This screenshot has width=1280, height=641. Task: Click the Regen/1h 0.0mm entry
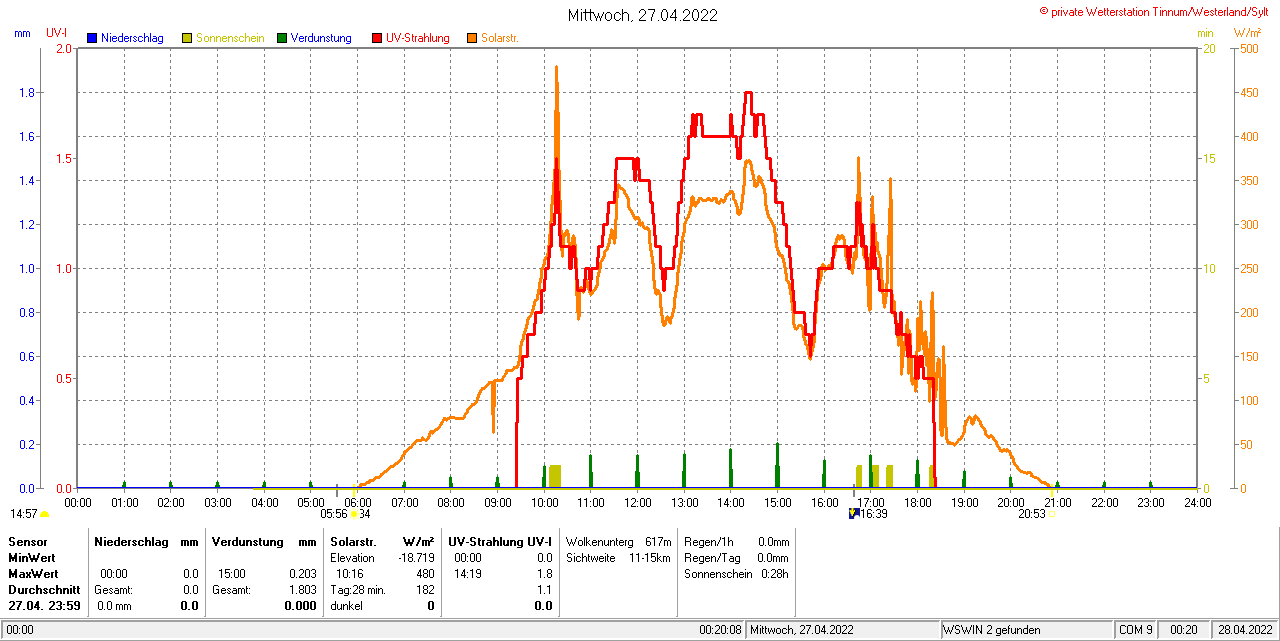[737, 542]
